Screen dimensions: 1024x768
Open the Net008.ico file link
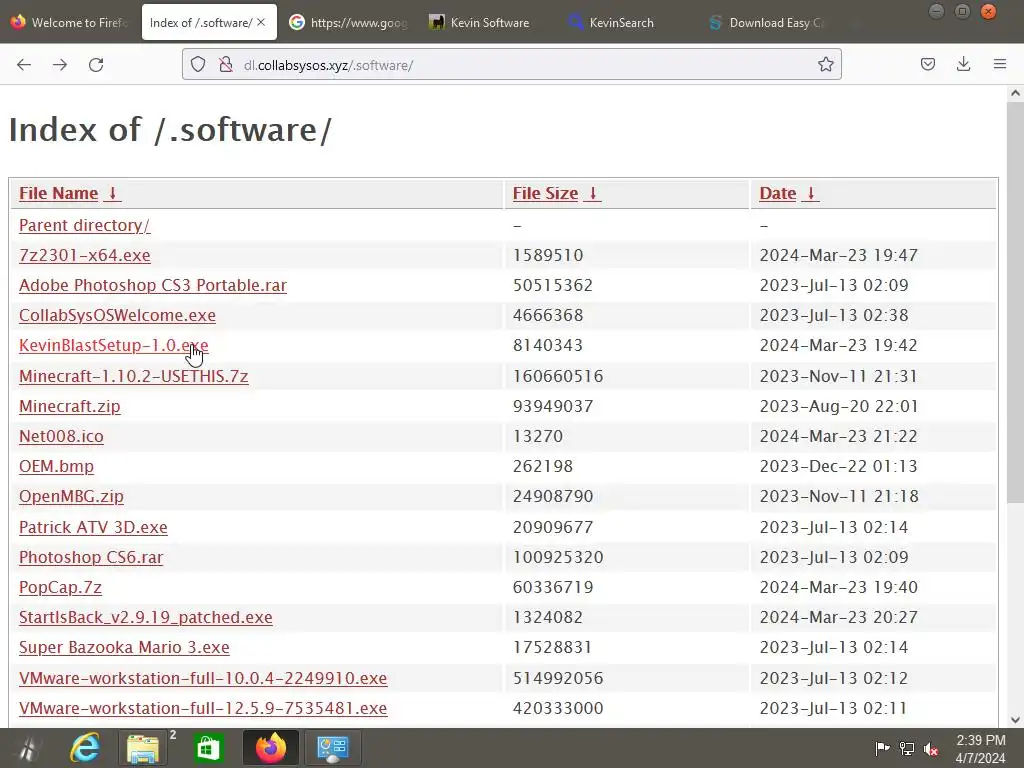coord(61,436)
